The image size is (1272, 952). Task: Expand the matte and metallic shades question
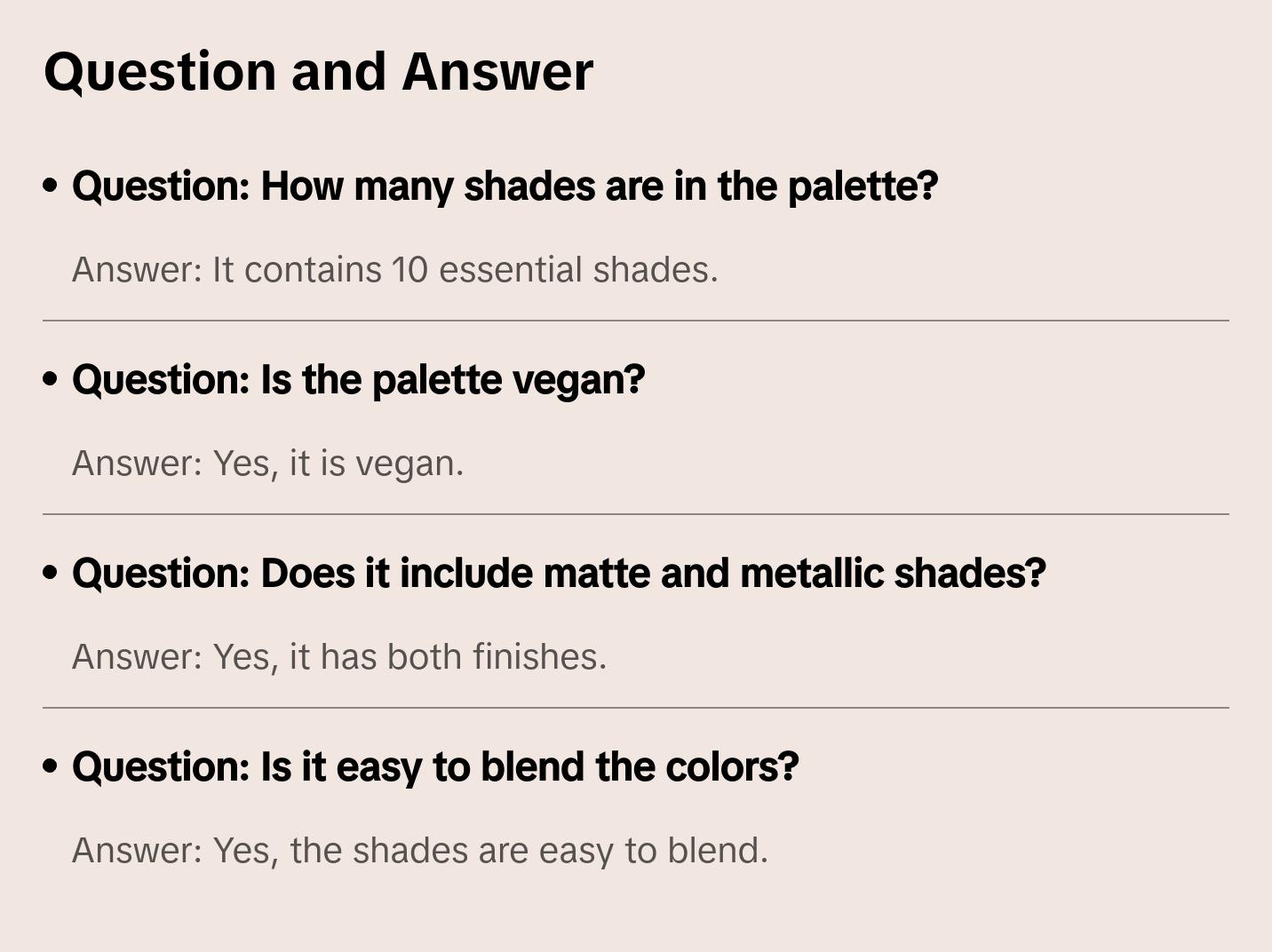559,574
